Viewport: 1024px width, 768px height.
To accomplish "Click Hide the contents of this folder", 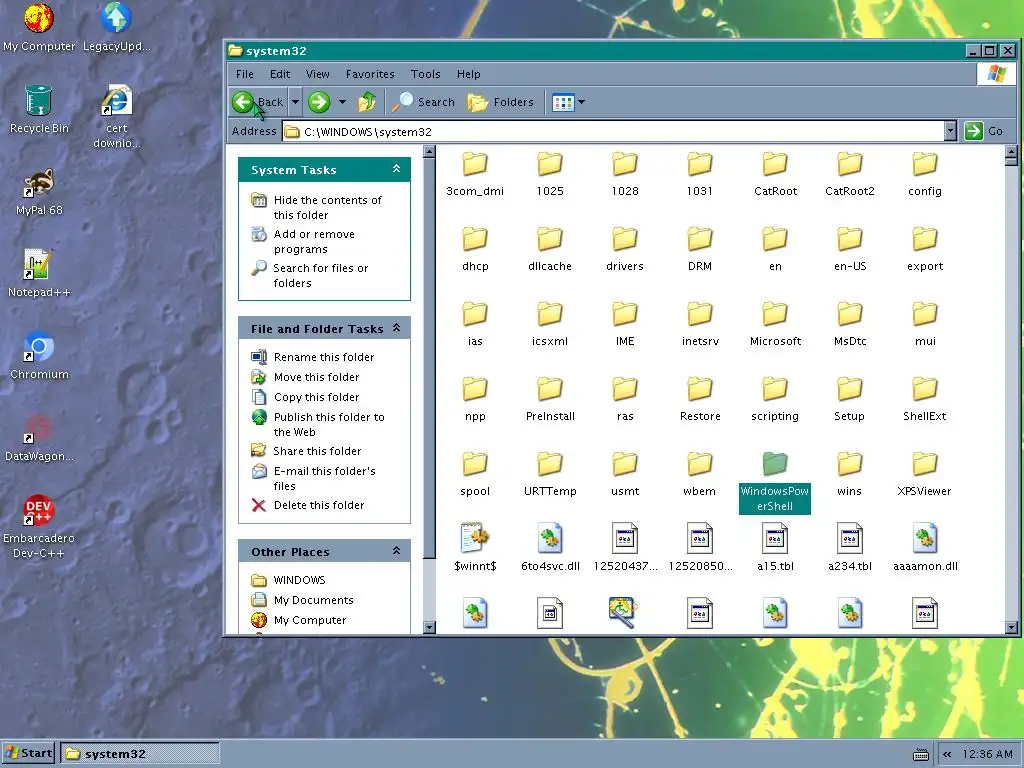I will (317, 207).
